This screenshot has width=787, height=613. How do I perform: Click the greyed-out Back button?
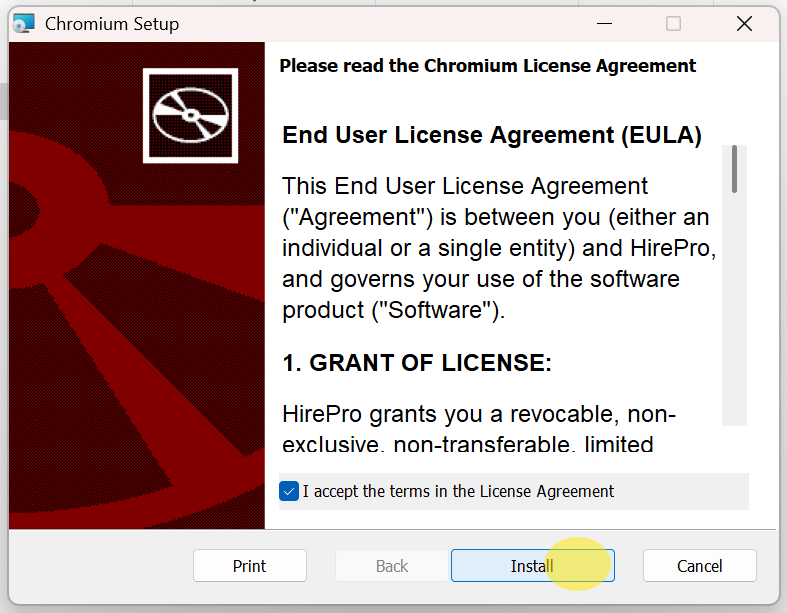(391, 566)
